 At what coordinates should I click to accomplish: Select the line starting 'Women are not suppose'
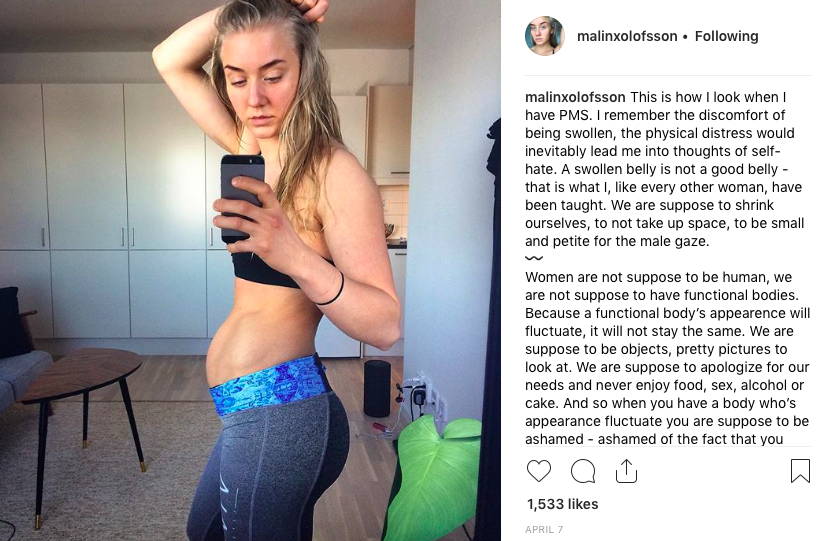point(658,277)
